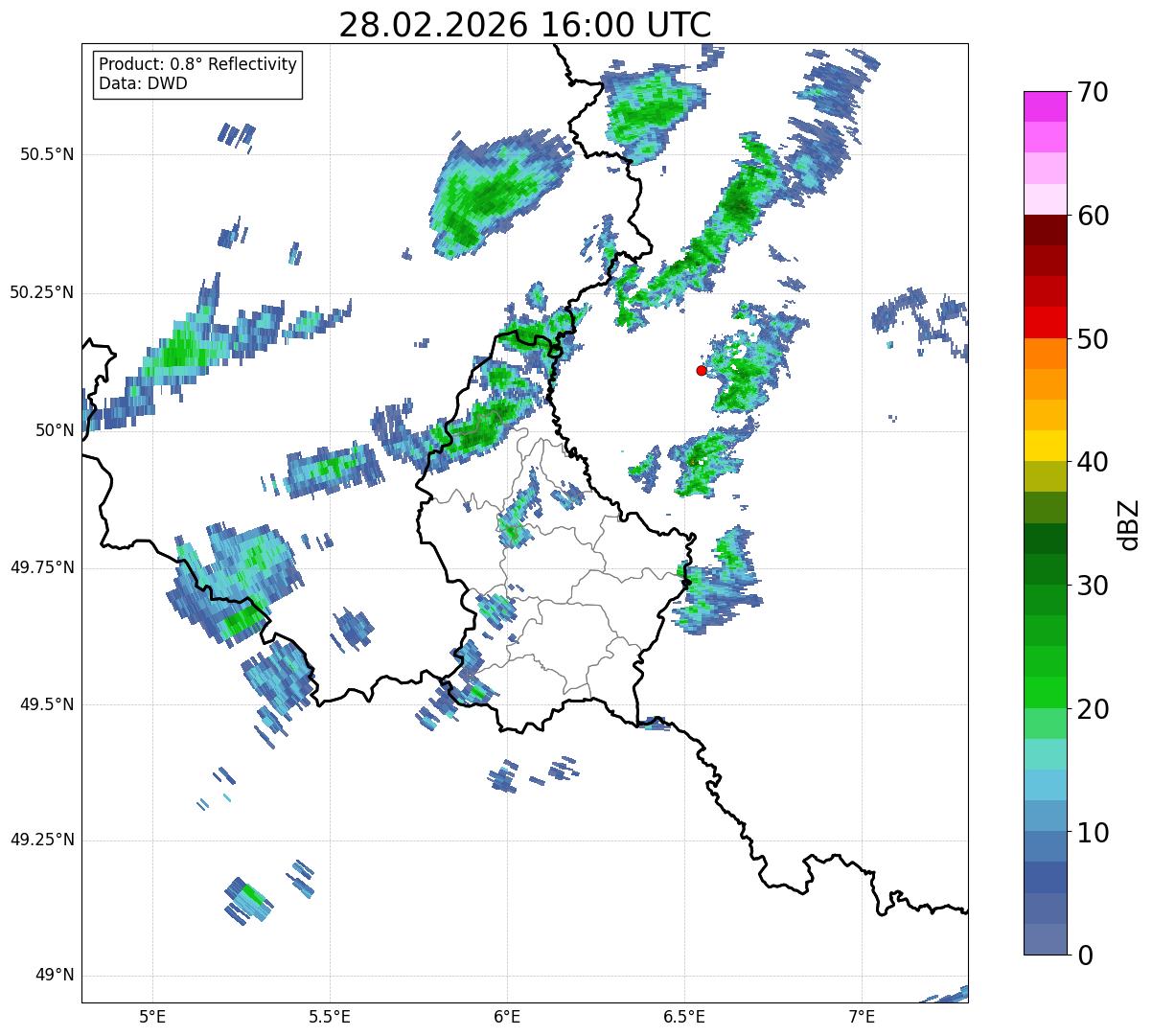Click the yellow swatch just above 40
Screen dimensions: 1152x1036
1045,446
